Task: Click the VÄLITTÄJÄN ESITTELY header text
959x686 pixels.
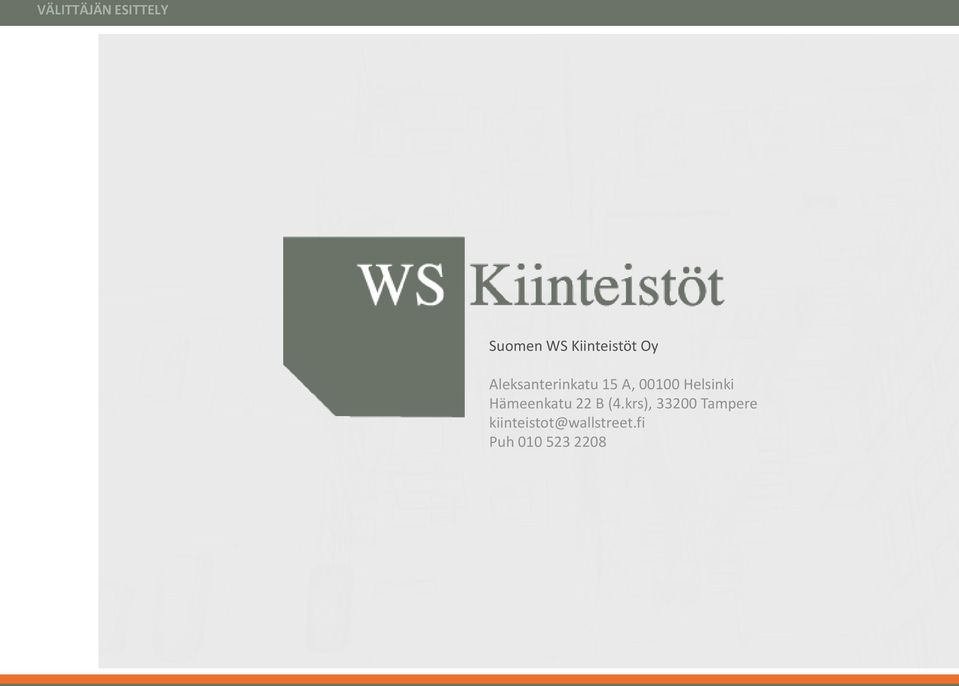Action: [102, 10]
